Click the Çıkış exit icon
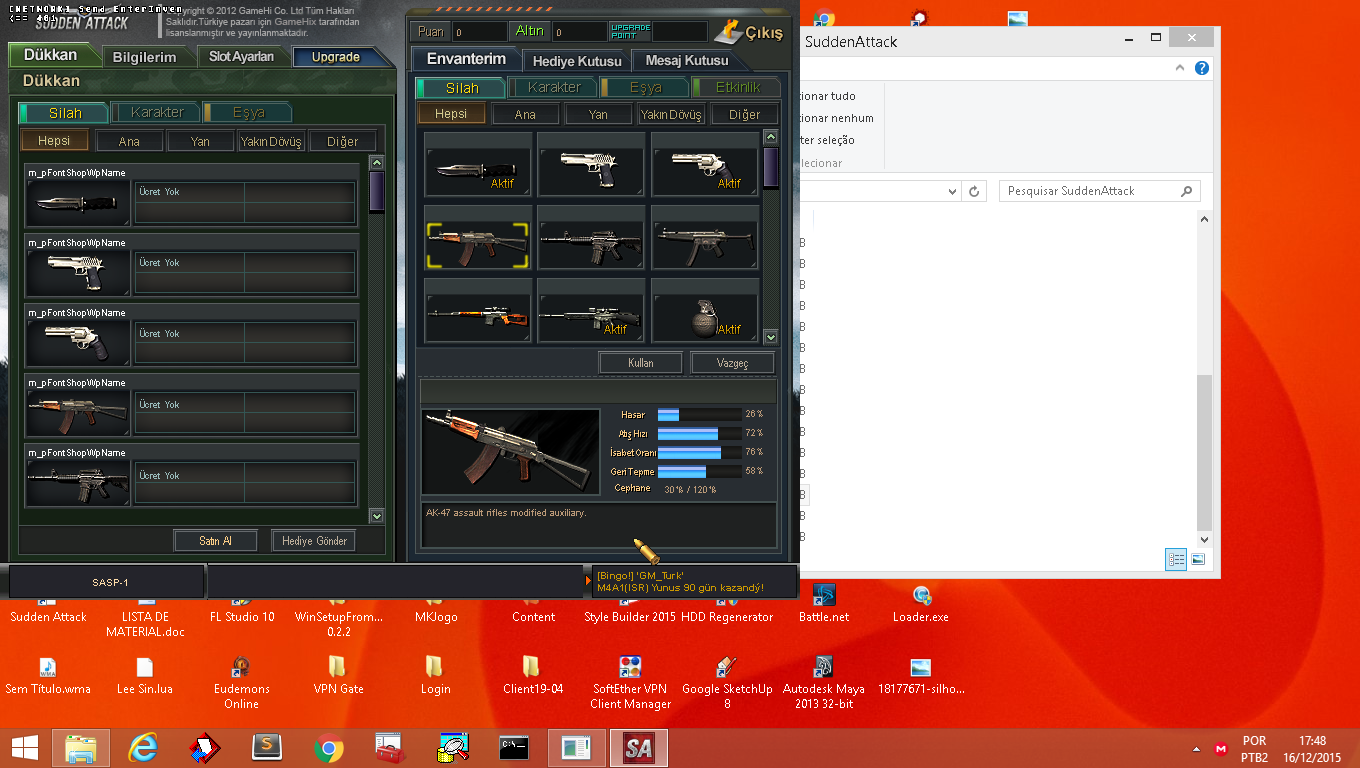Screen dimensions: 1360x768 pyautogui.click(x=749, y=33)
